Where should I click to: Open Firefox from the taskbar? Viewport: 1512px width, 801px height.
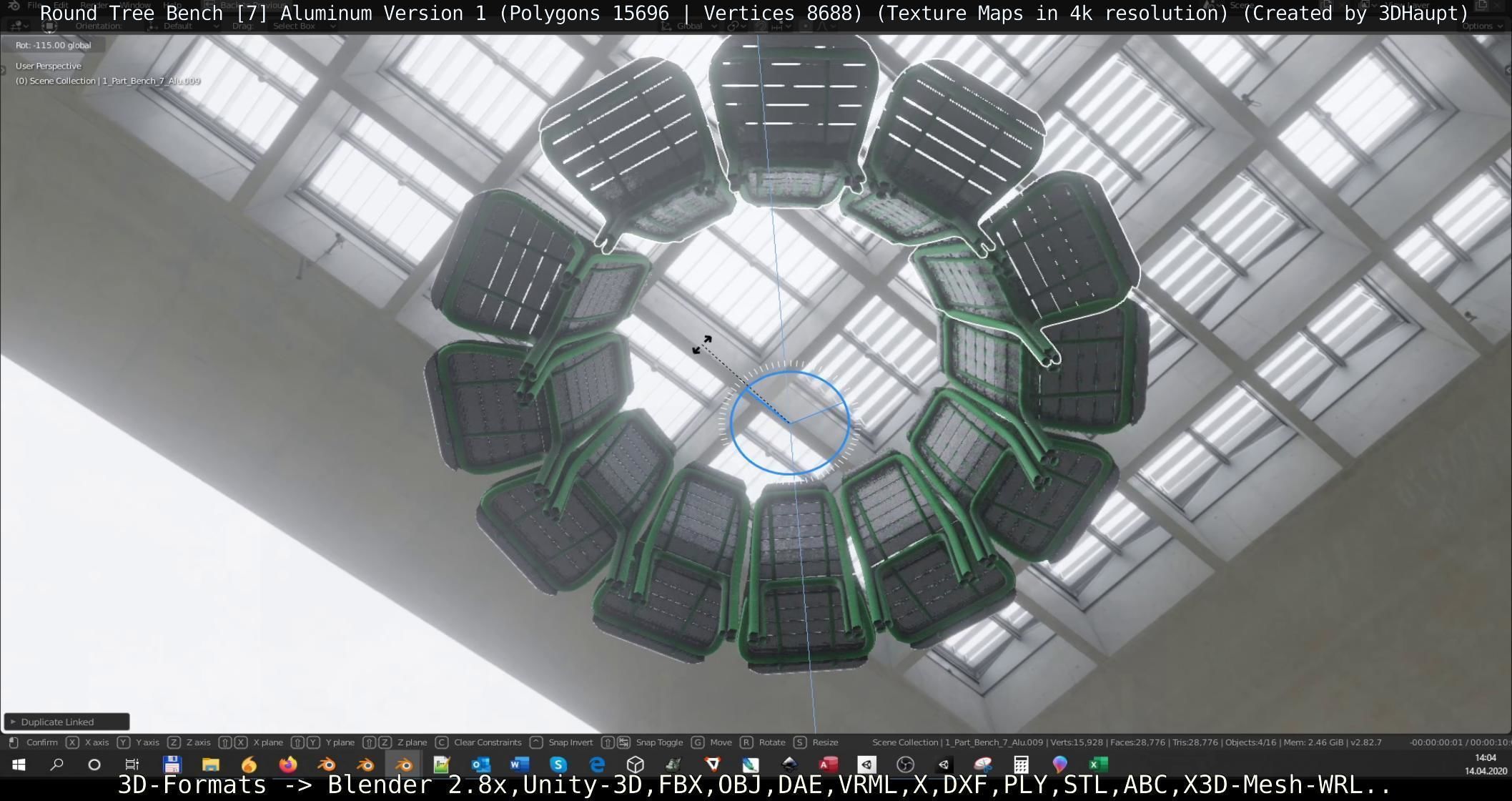288,765
